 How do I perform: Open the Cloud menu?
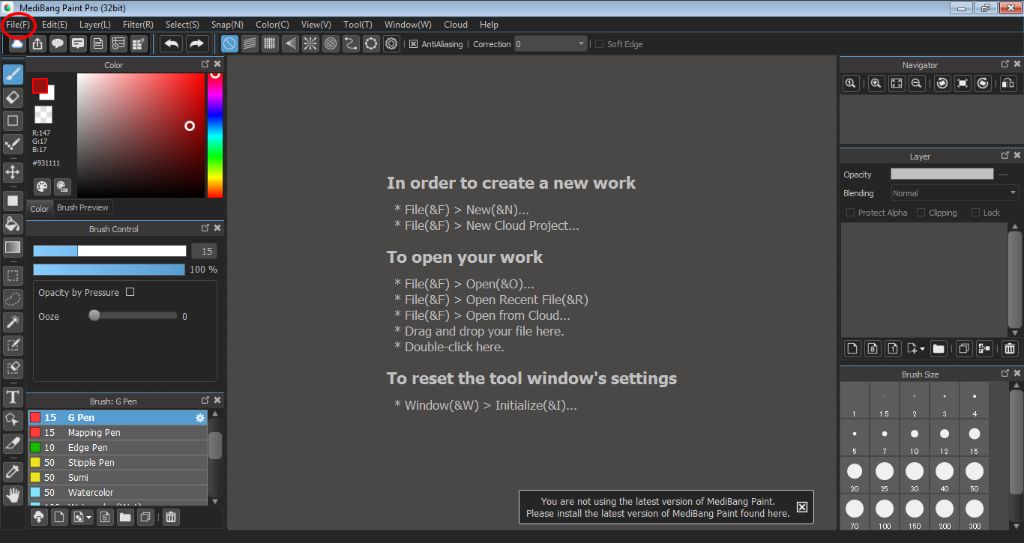pos(455,24)
